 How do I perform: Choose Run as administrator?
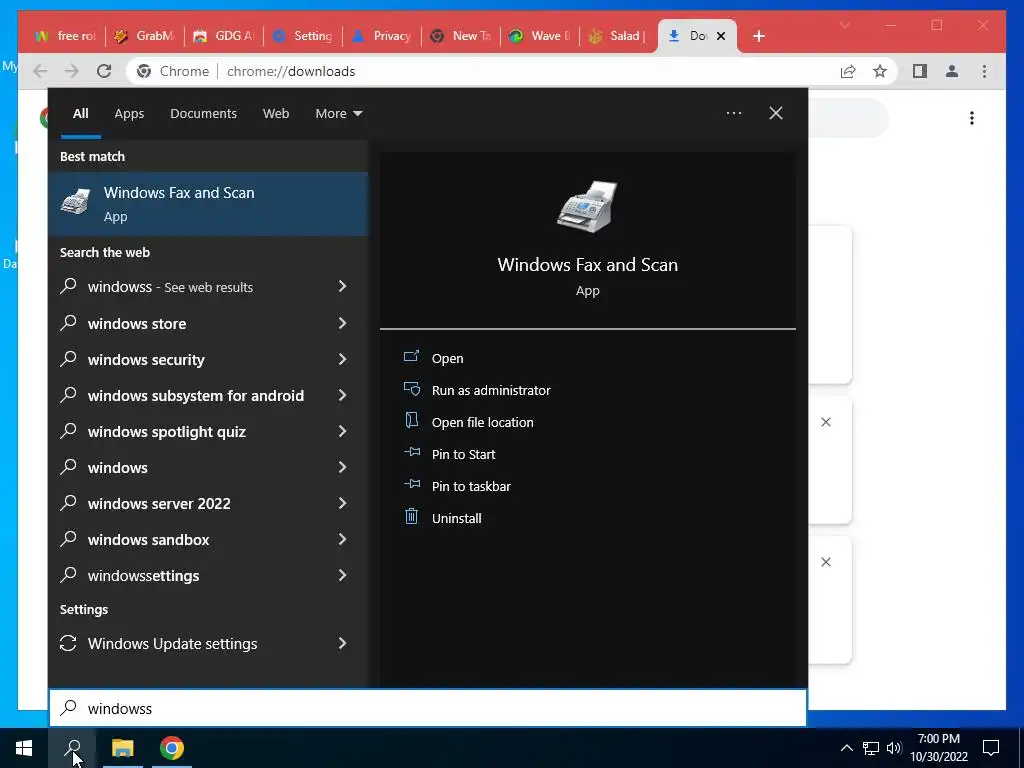point(491,391)
